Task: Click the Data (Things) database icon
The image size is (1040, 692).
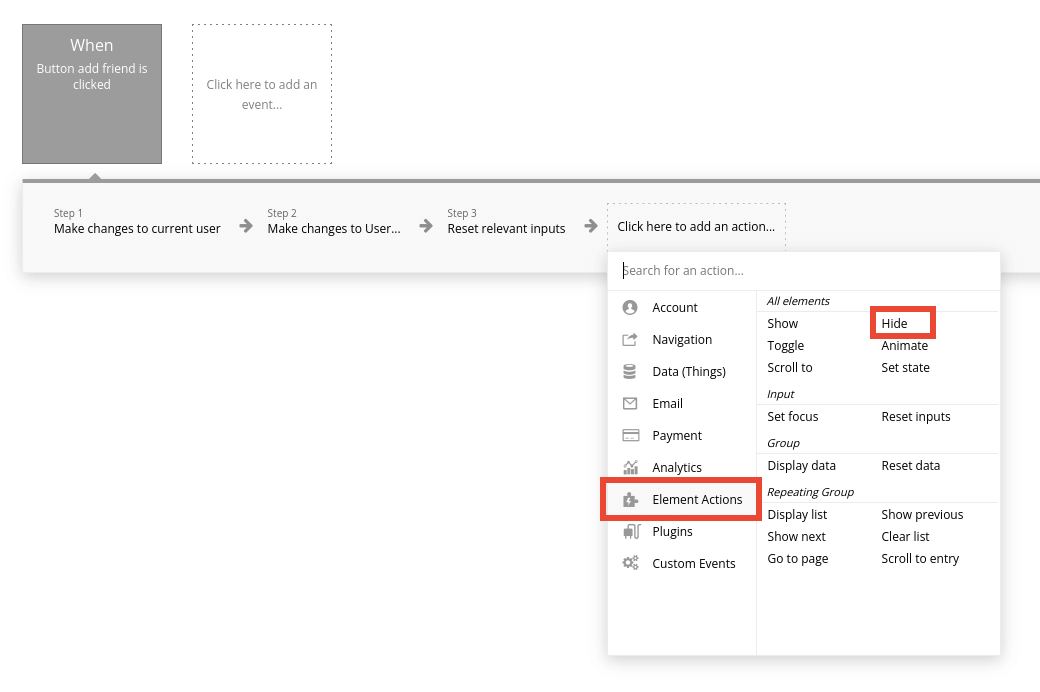Action: point(630,372)
